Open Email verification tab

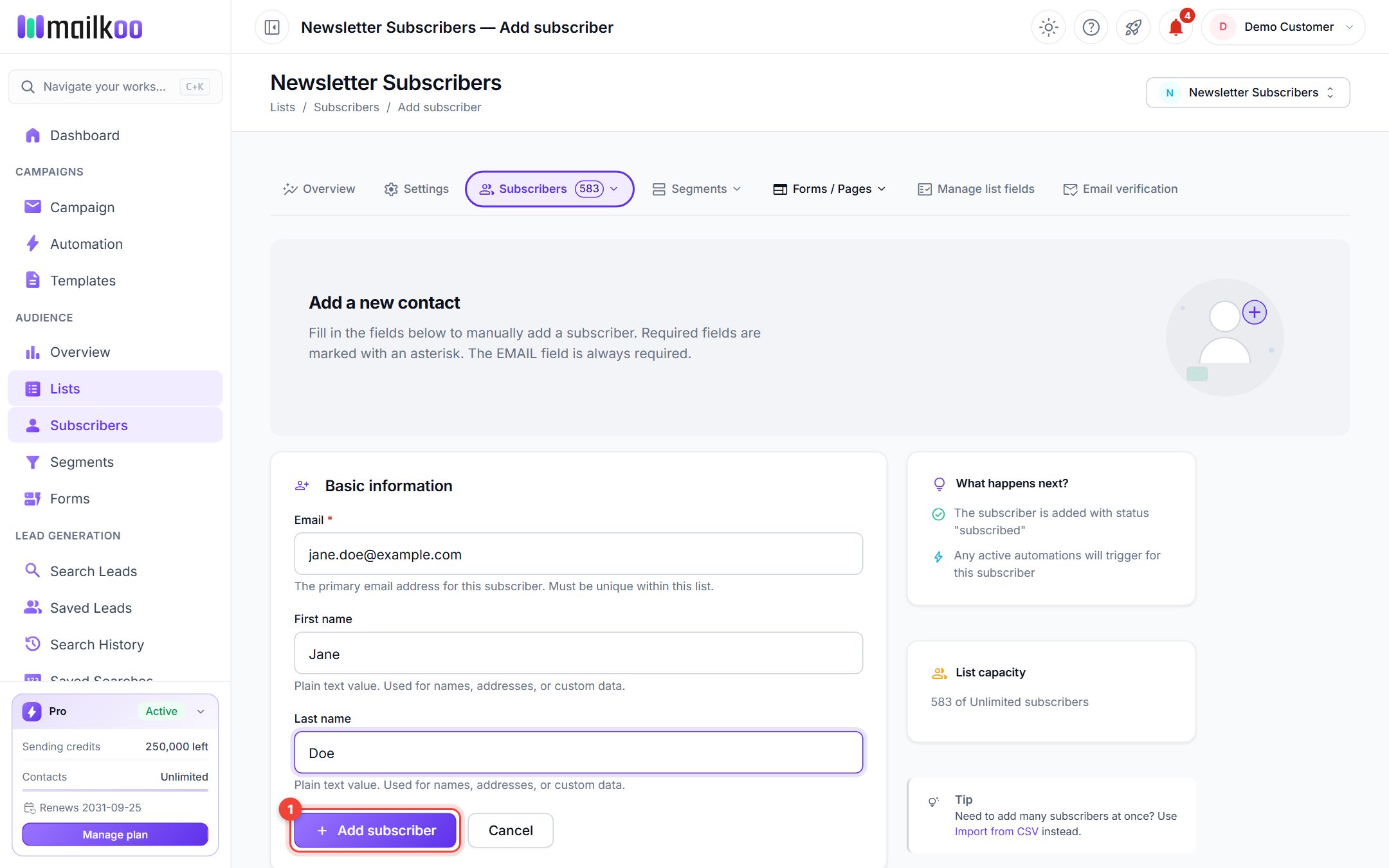click(1120, 189)
